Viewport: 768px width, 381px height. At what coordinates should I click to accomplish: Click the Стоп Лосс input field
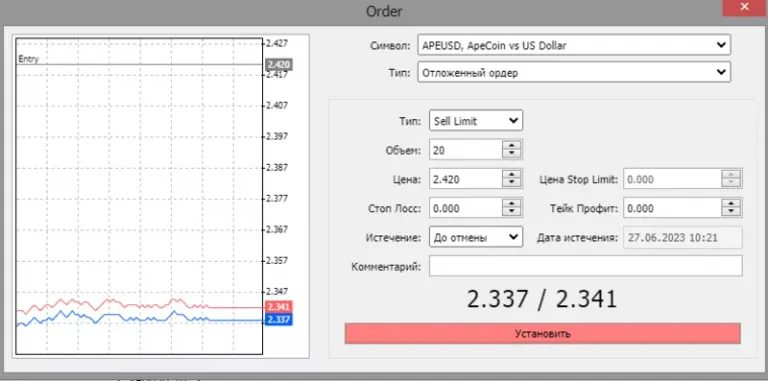(466, 208)
